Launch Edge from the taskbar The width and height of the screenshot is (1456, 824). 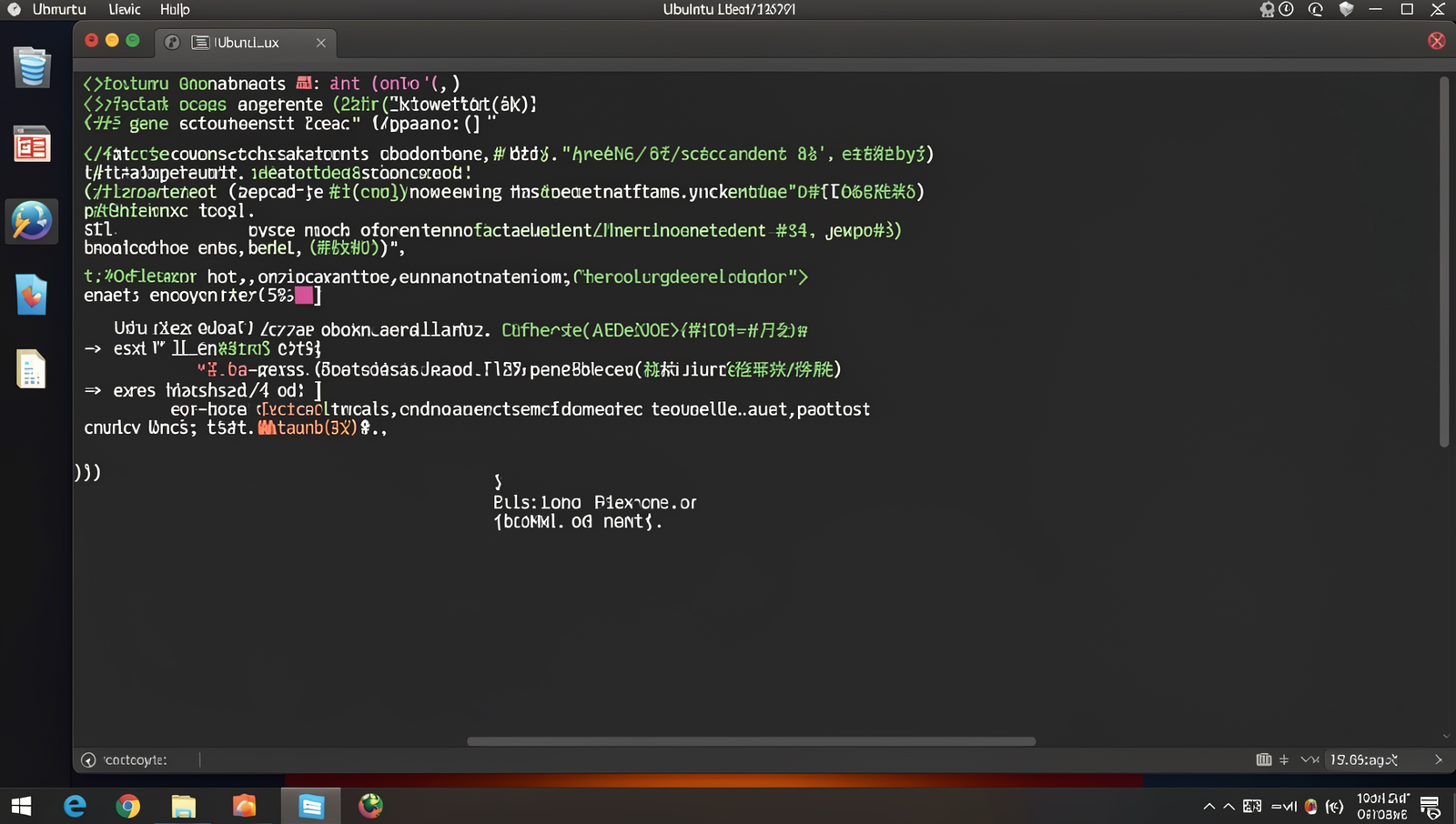75,806
